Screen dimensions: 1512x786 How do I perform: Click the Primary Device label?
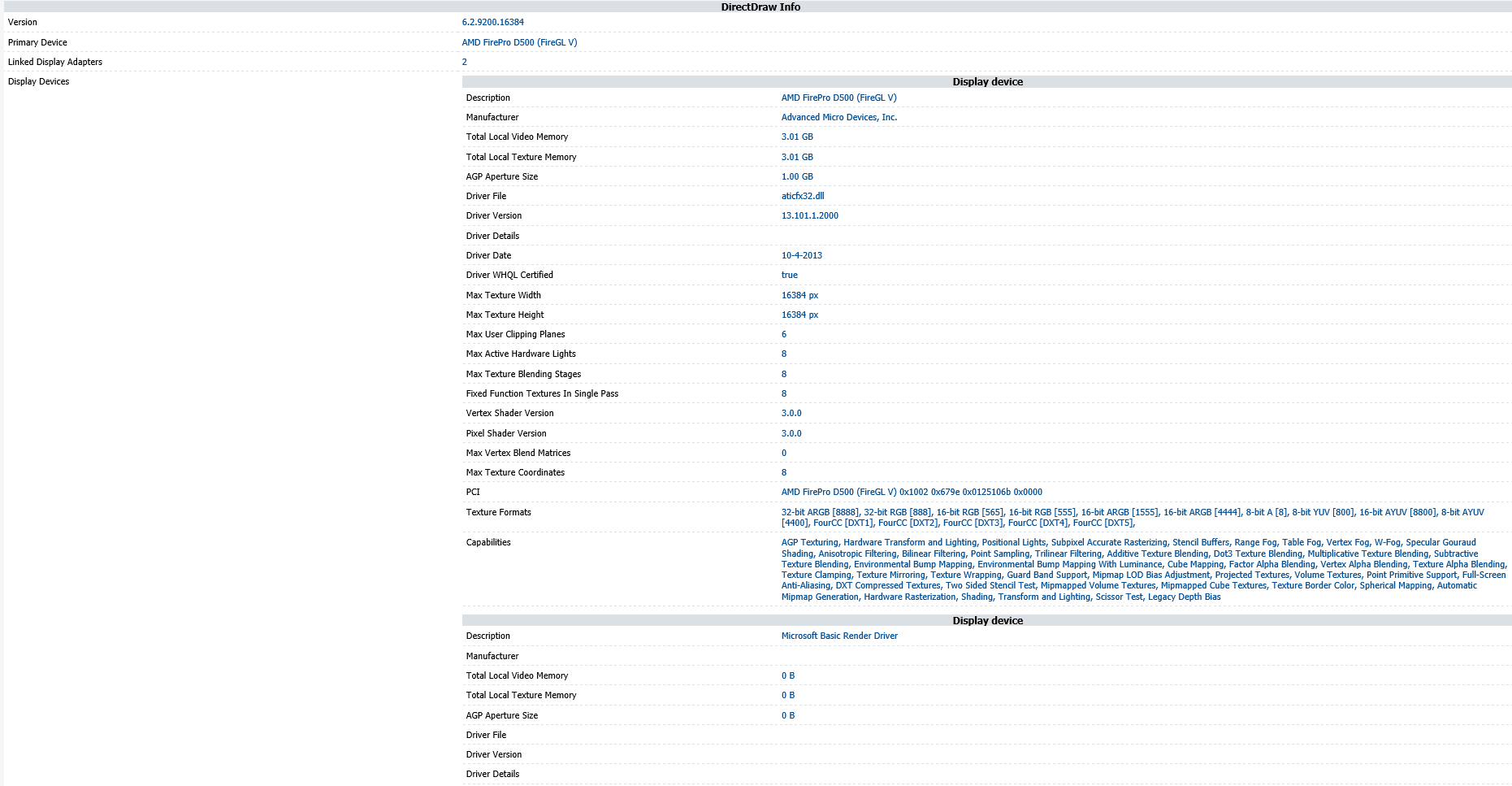[37, 42]
